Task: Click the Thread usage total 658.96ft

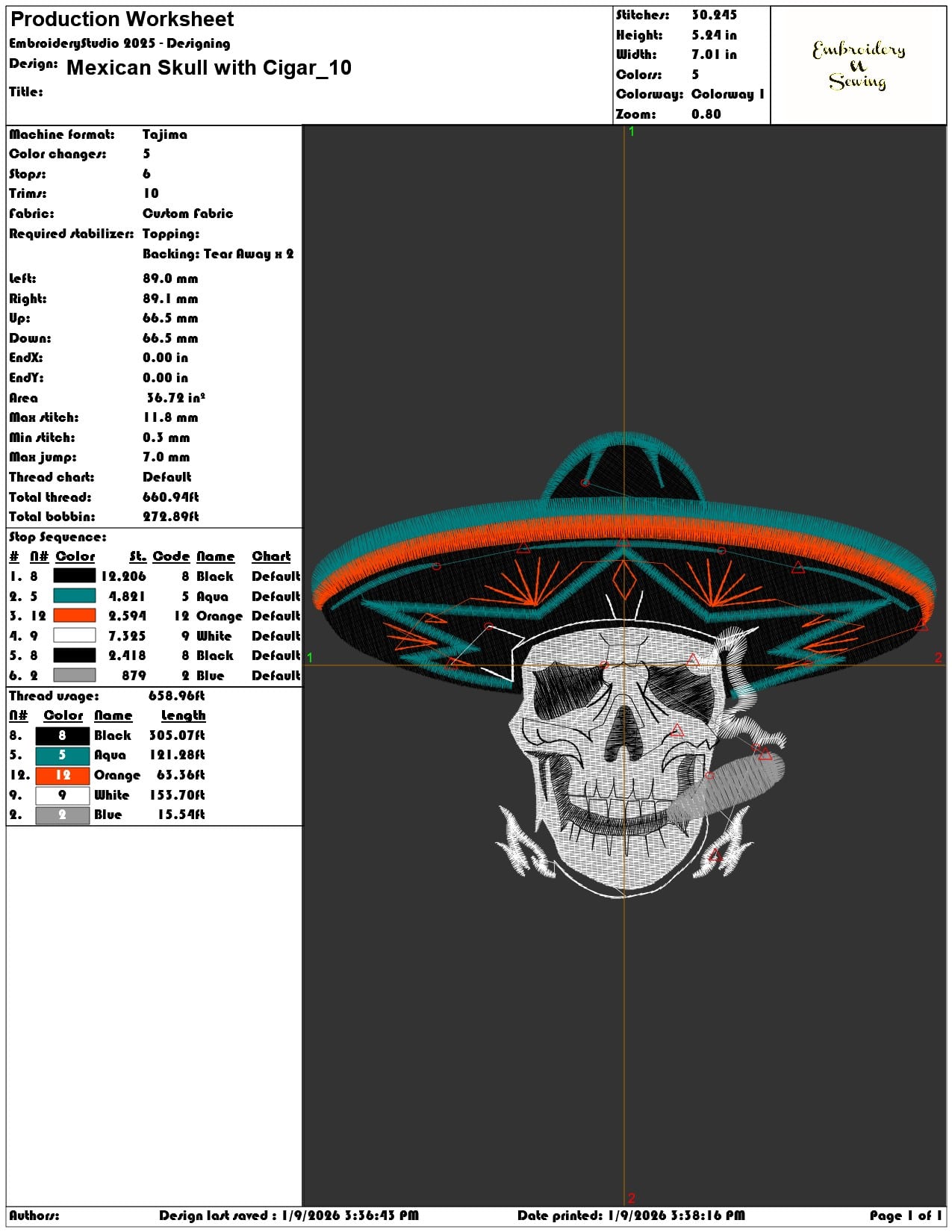Action: click(176, 696)
